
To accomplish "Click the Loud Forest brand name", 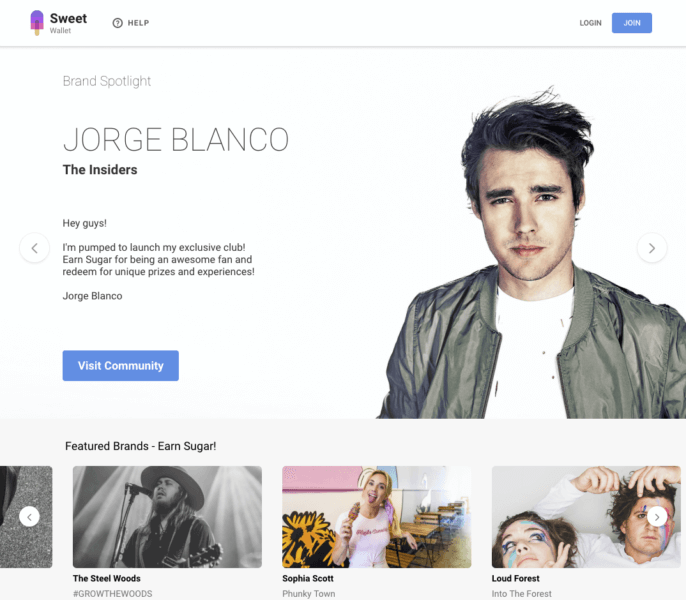I will 515,578.
